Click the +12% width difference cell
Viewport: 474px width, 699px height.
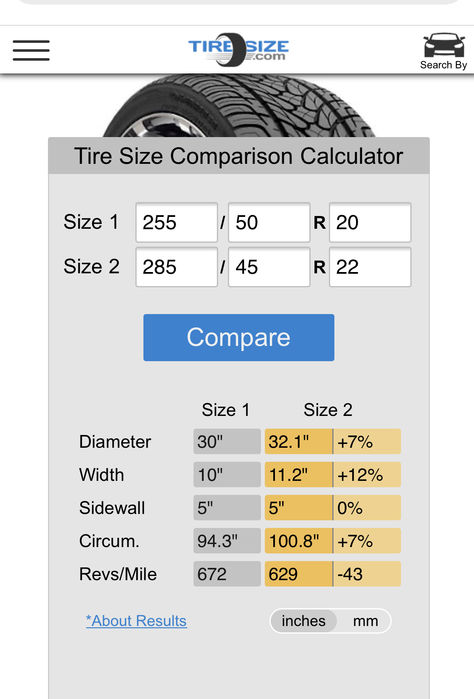point(367,475)
